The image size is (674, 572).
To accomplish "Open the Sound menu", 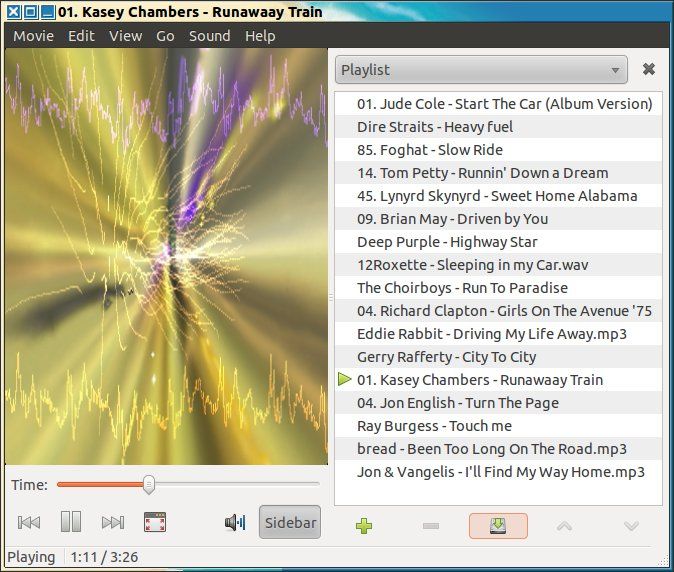I will [x=209, y=36].
